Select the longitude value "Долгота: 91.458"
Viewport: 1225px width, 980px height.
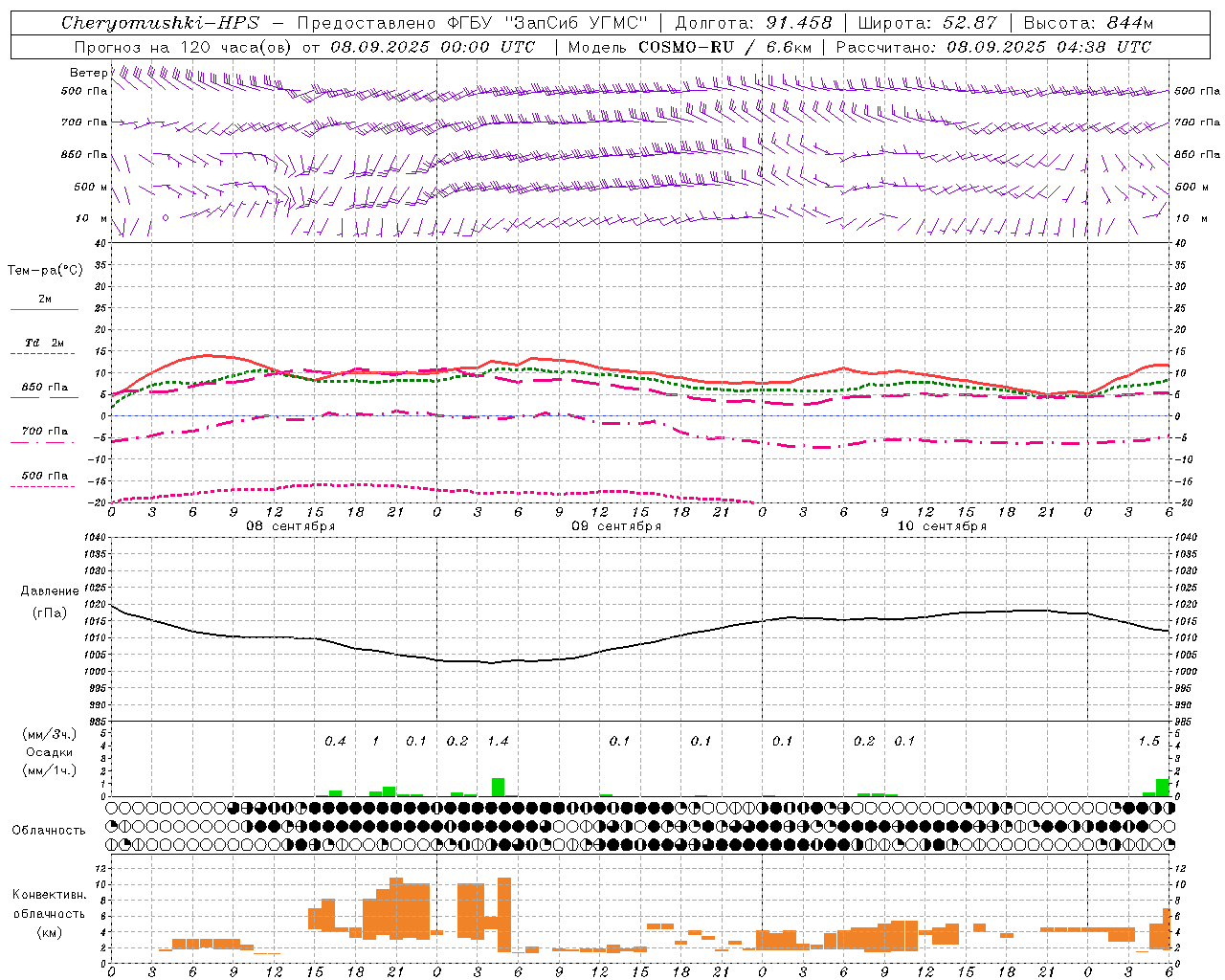pos(754,23)
